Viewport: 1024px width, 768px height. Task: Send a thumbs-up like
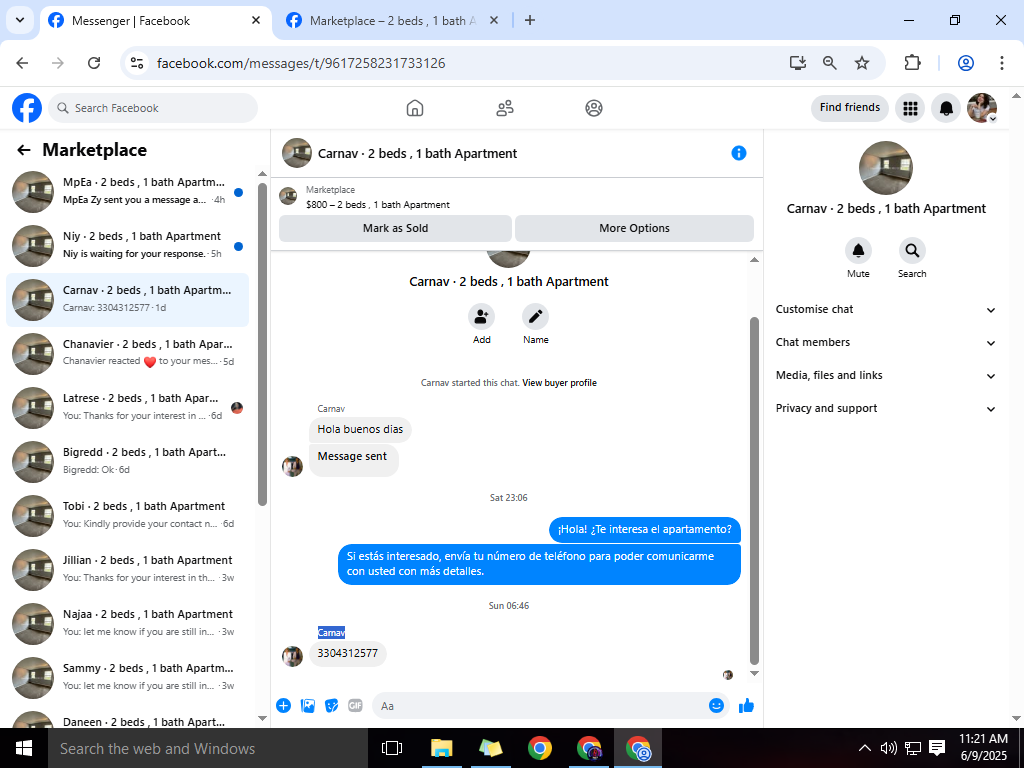coord(746,705)
